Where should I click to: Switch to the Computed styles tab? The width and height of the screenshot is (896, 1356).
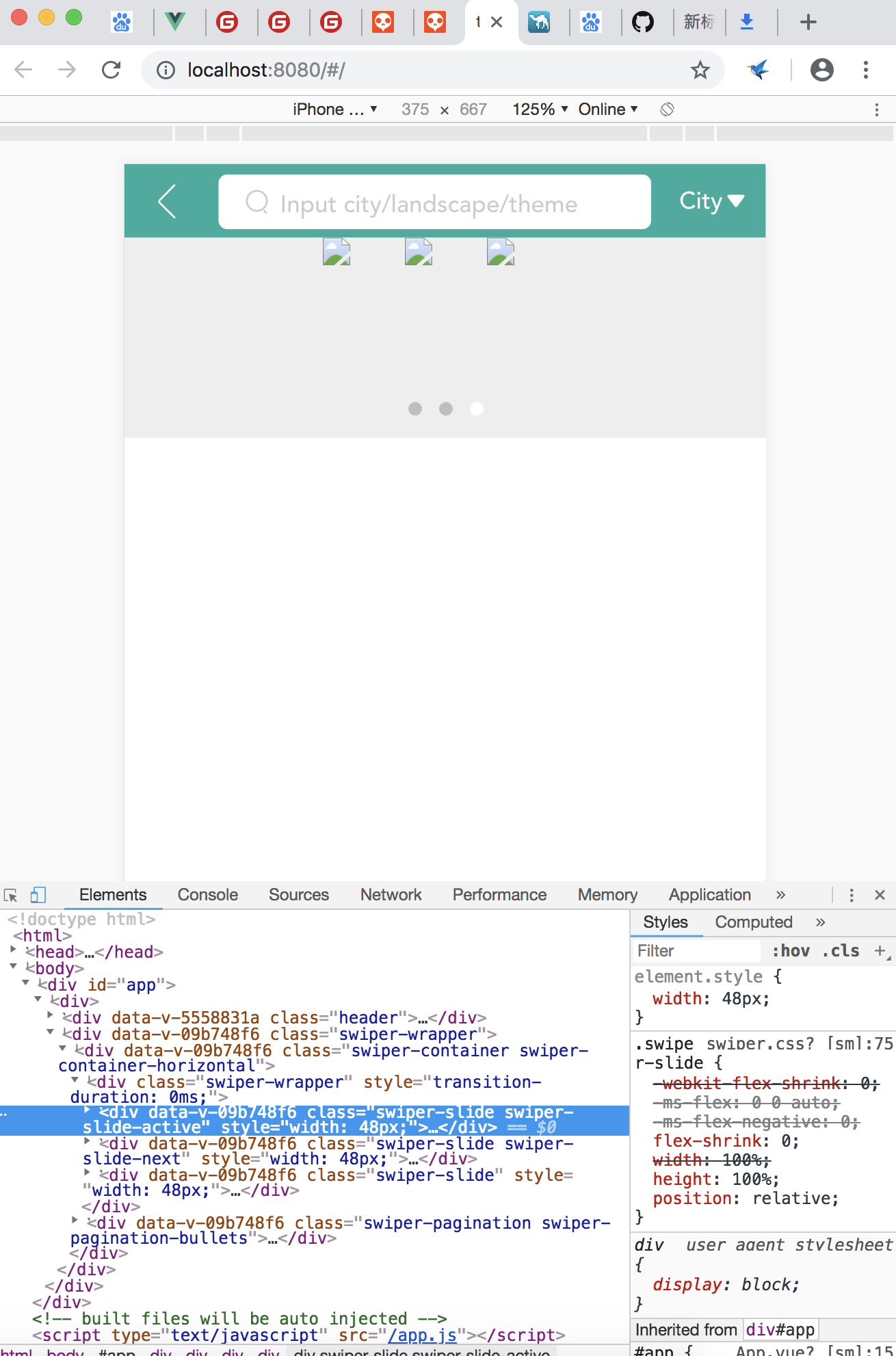point(754,922)
